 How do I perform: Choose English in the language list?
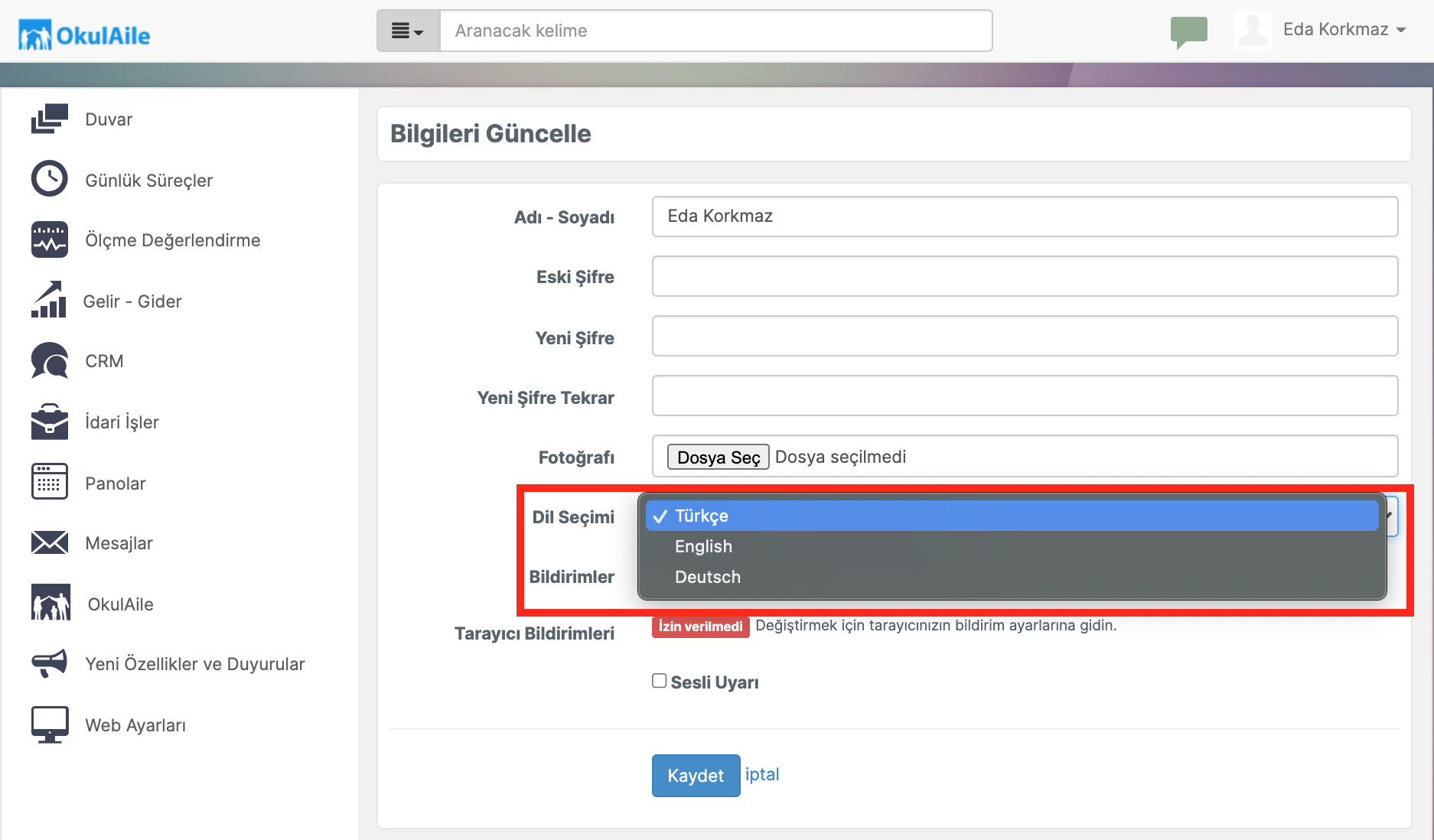pos(1012,546)
